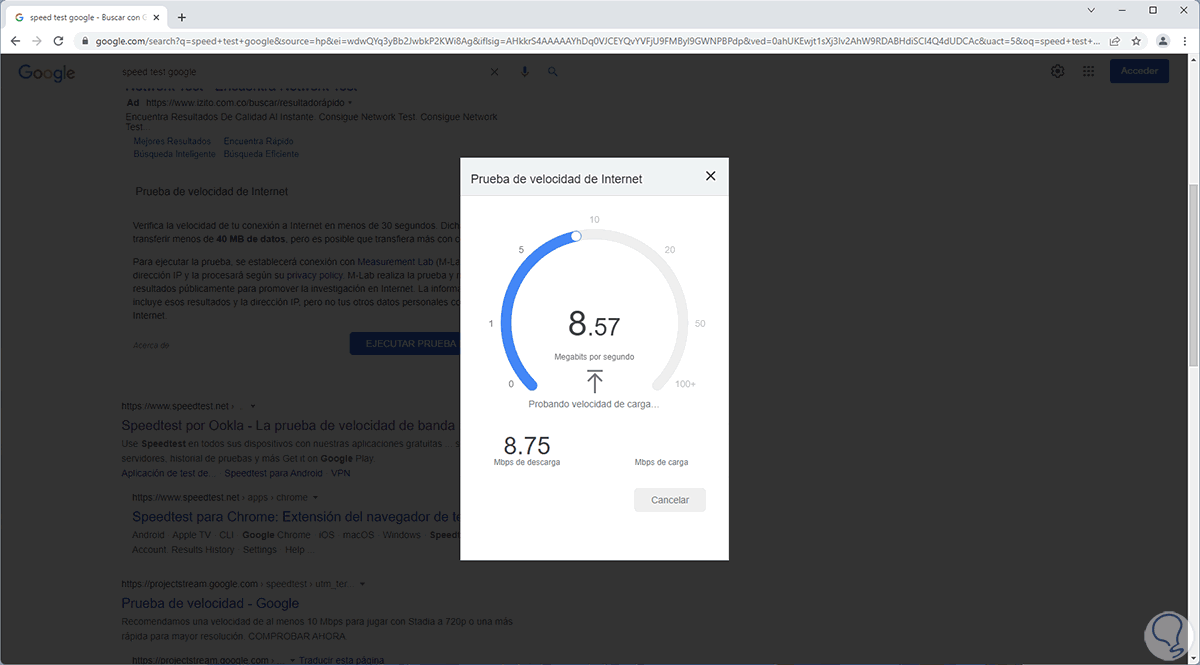Click the vertical scrollbar thumb

(x=1193, y=275)
